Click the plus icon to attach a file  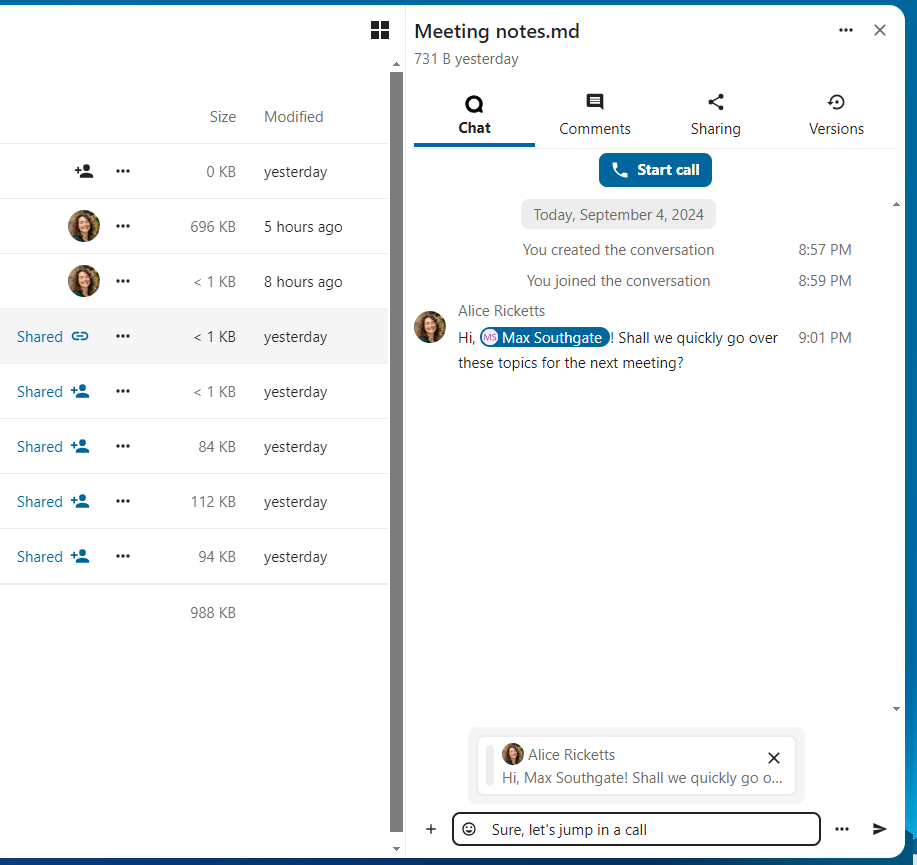pyautogui.click(x=431, y=829)
